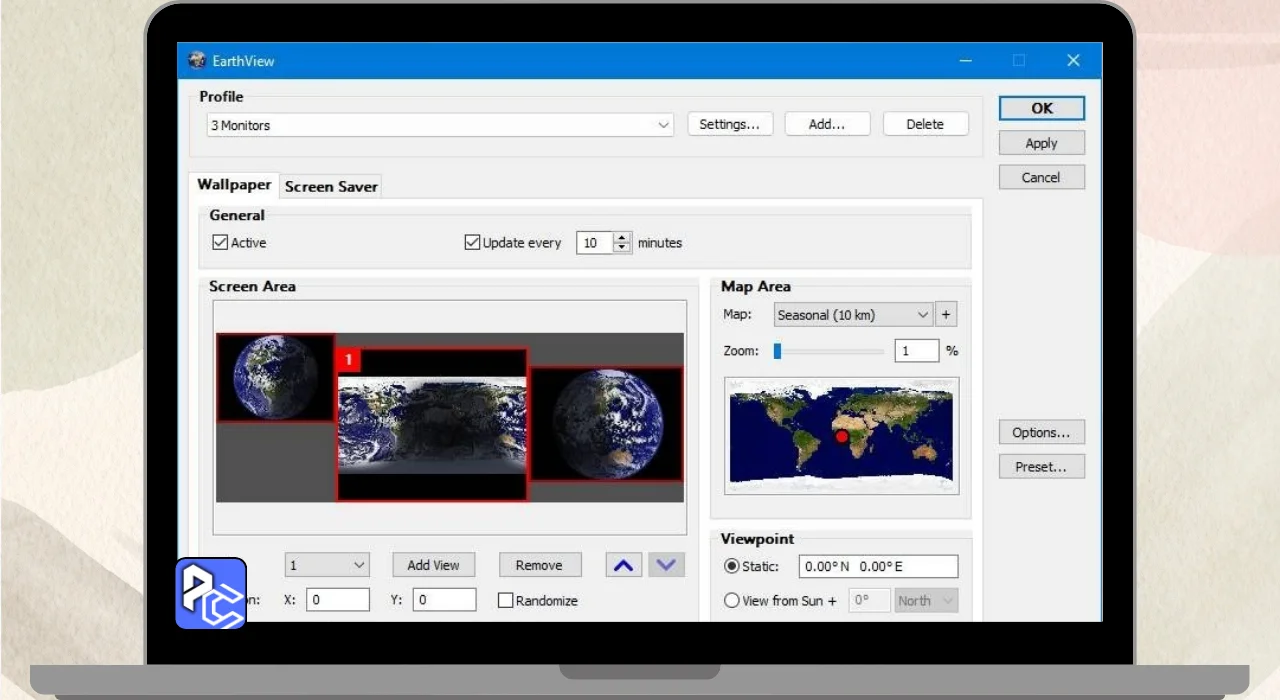Toggle the Update every checkbox
This screenshot has height=700, width=1280.
click(473, 243)
